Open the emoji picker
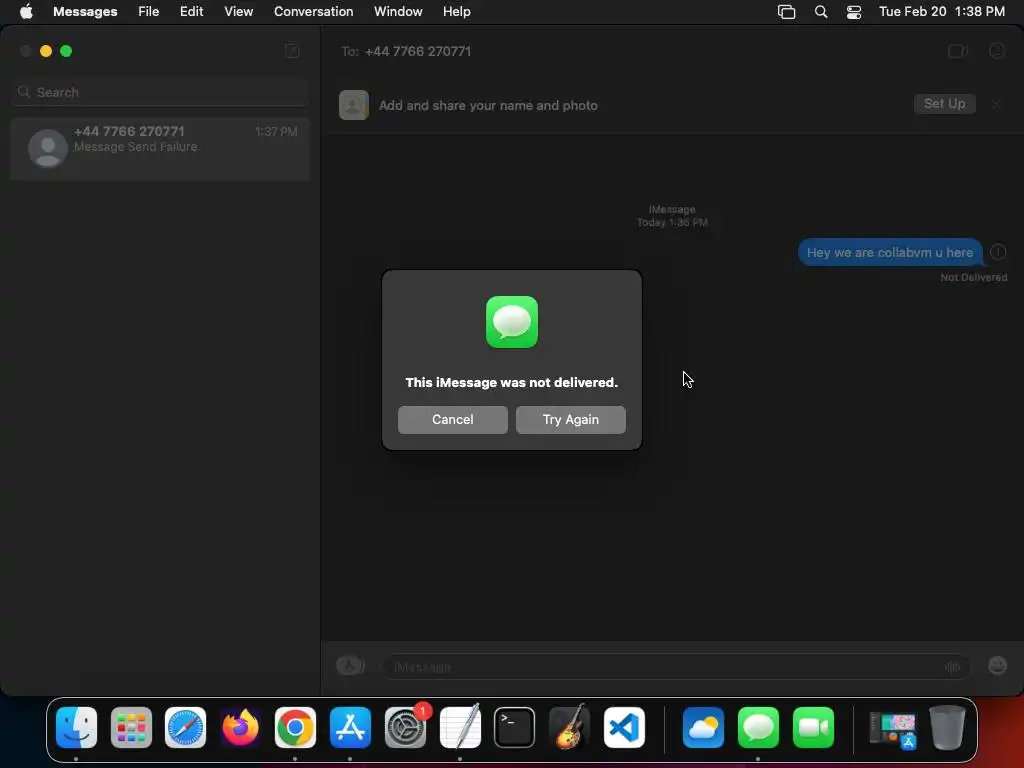1024x768 pixels. (x=997, y=665)
